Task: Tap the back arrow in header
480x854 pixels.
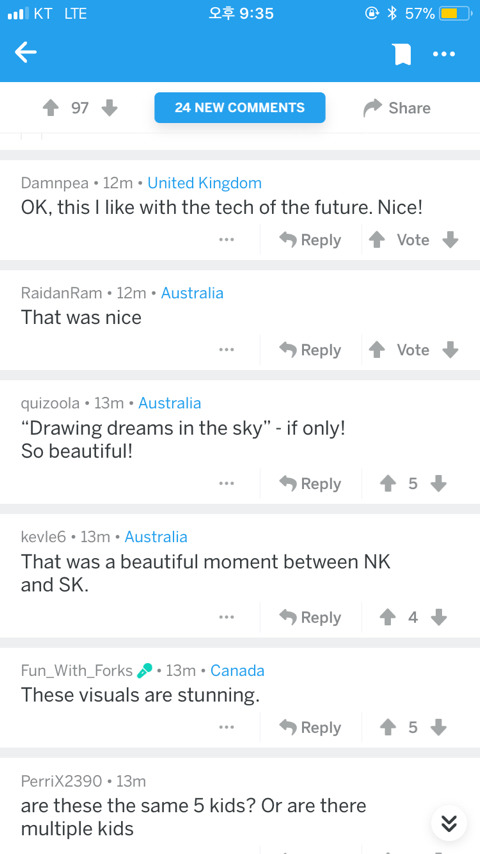Action: point(26,53)
